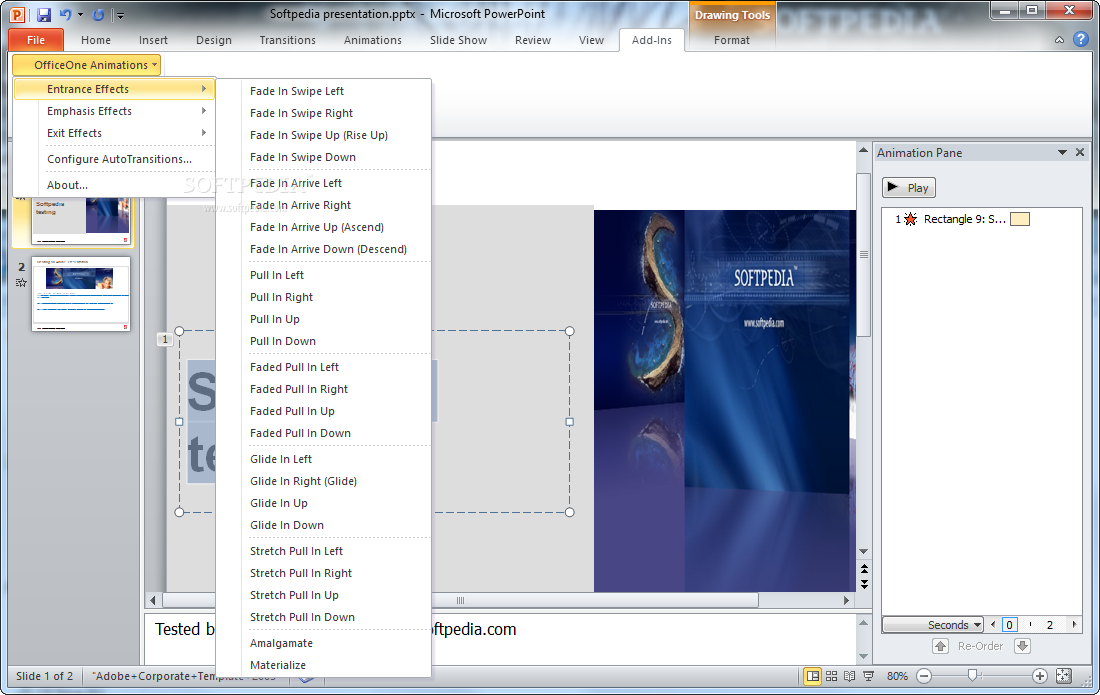Undo the last action
This screenshot has width=1100, height=695.
tap(65, 14)
